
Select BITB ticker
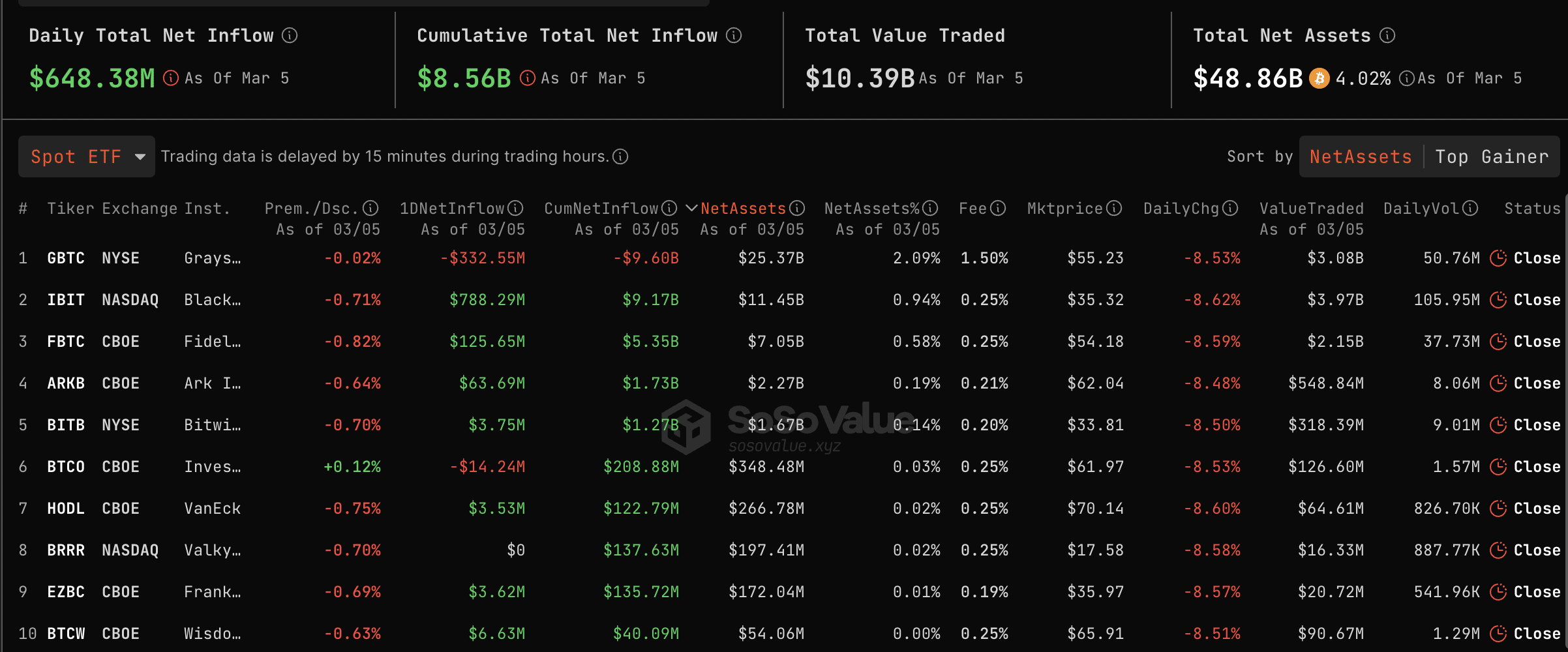tap(66, 425)
